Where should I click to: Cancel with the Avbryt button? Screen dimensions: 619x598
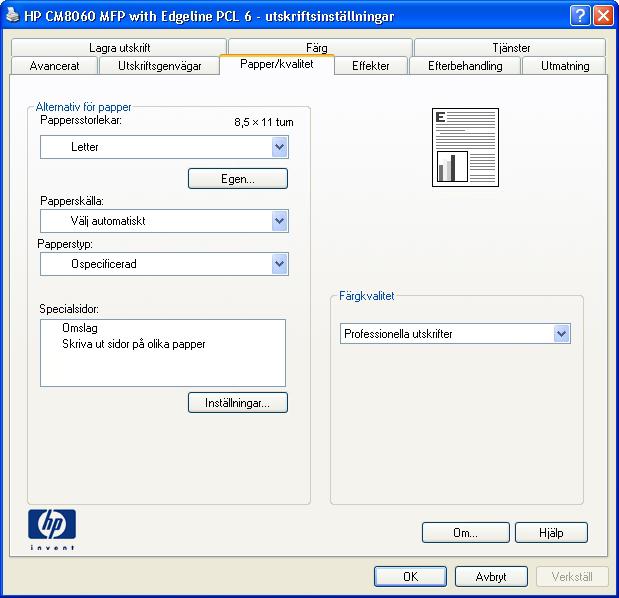click(x=491, y=577)
